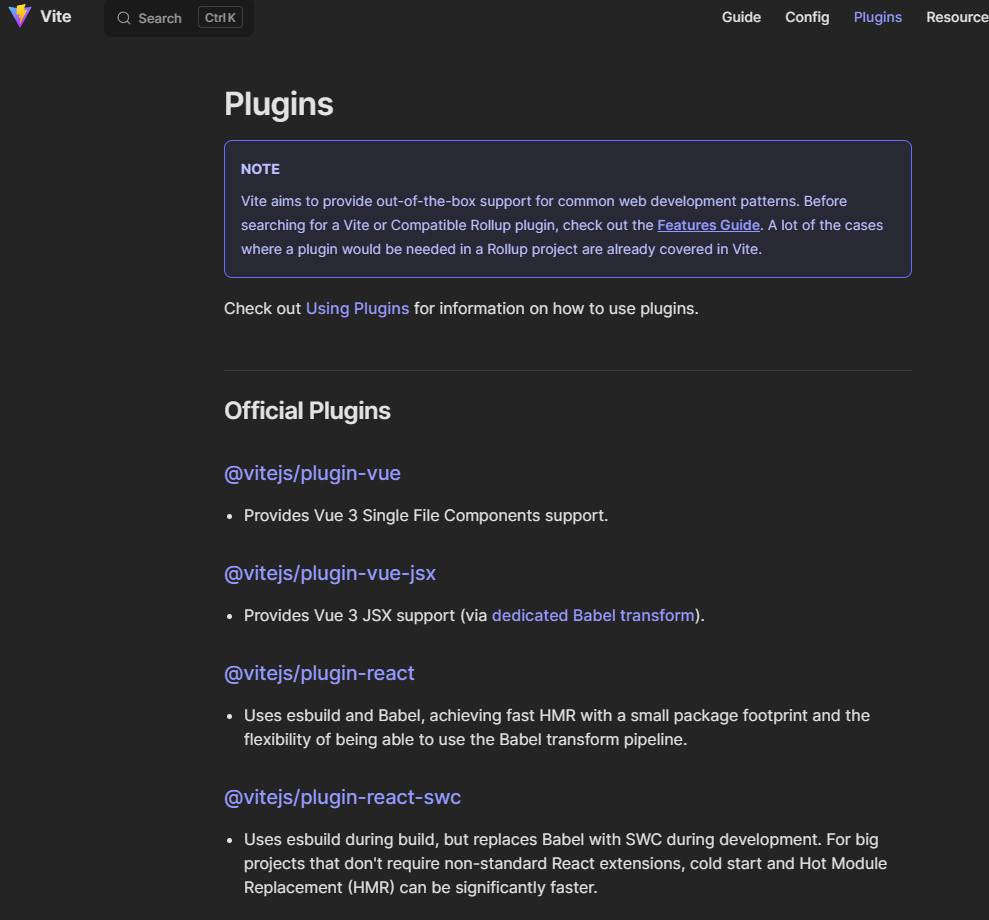The image size is (989, 920).
Task: Click the Vue 3 Single File Components bullet
Action: 425,515
